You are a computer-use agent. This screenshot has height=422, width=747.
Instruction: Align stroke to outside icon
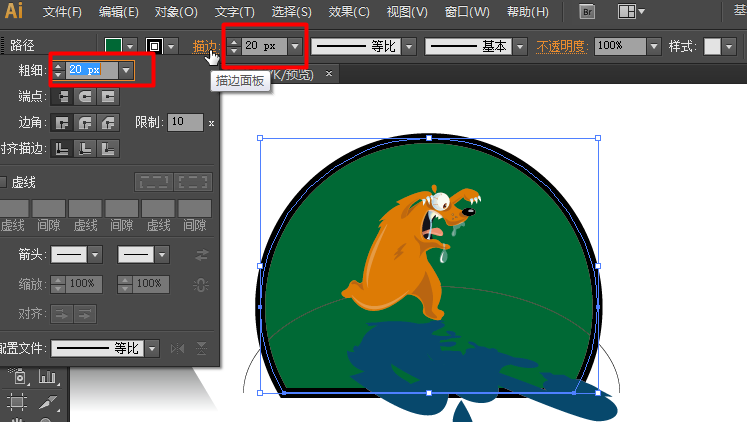[108, 149]
